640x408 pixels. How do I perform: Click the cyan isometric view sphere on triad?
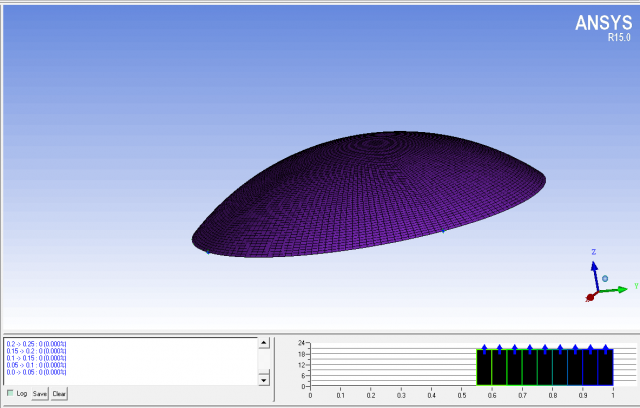(x=605, y=278)
